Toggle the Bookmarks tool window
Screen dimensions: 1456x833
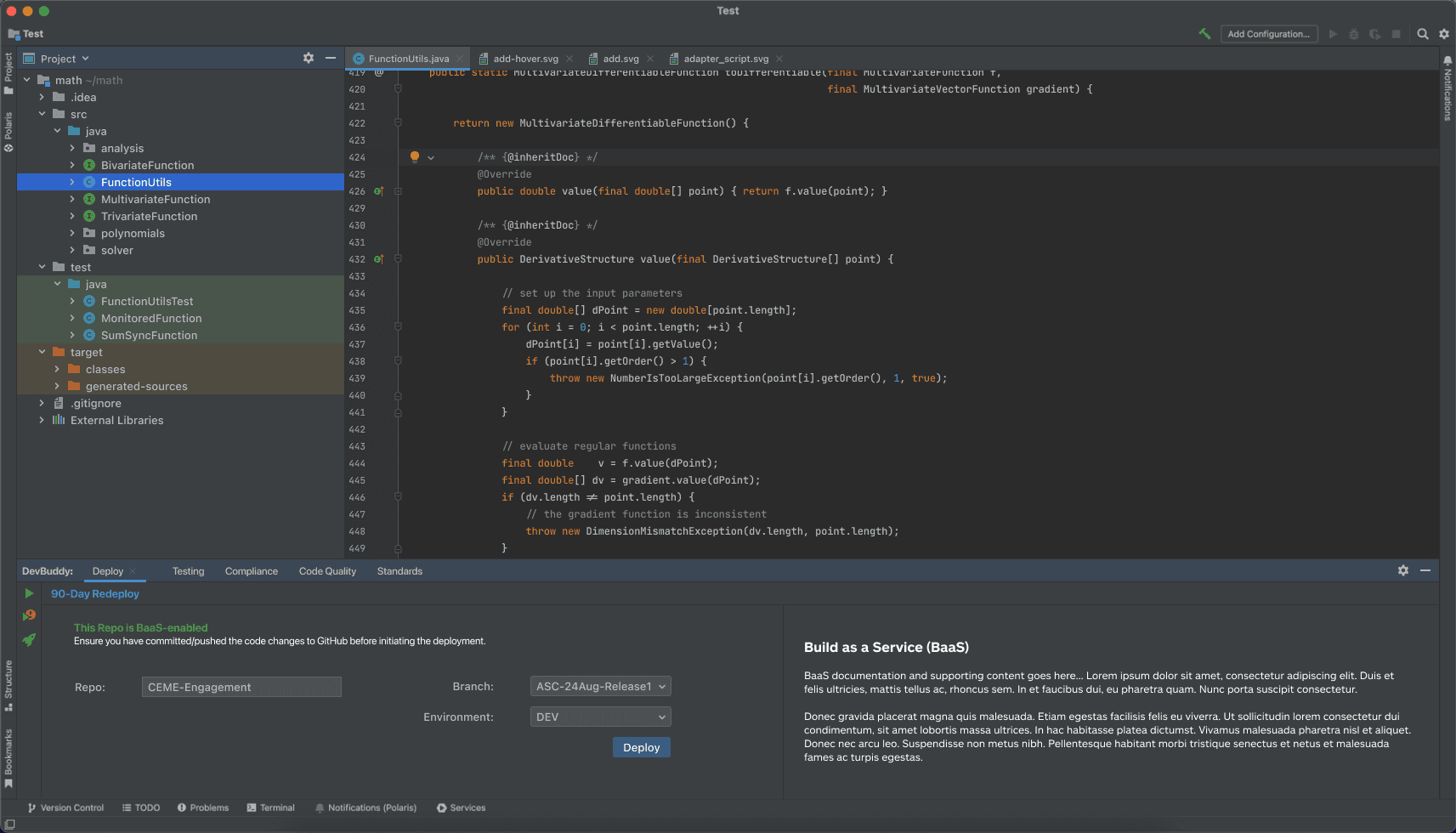(x=8, y=756)
